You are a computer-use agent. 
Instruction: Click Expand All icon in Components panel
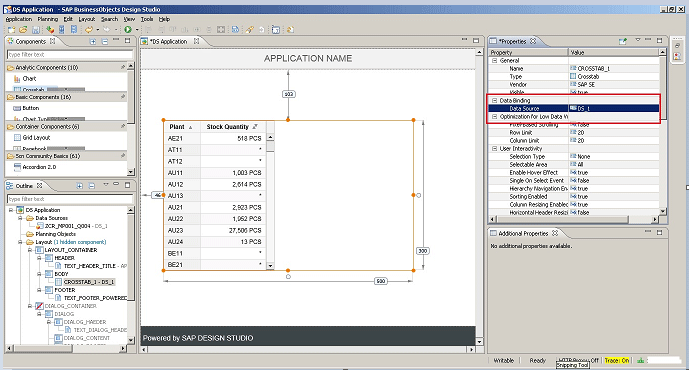point(93,41)
